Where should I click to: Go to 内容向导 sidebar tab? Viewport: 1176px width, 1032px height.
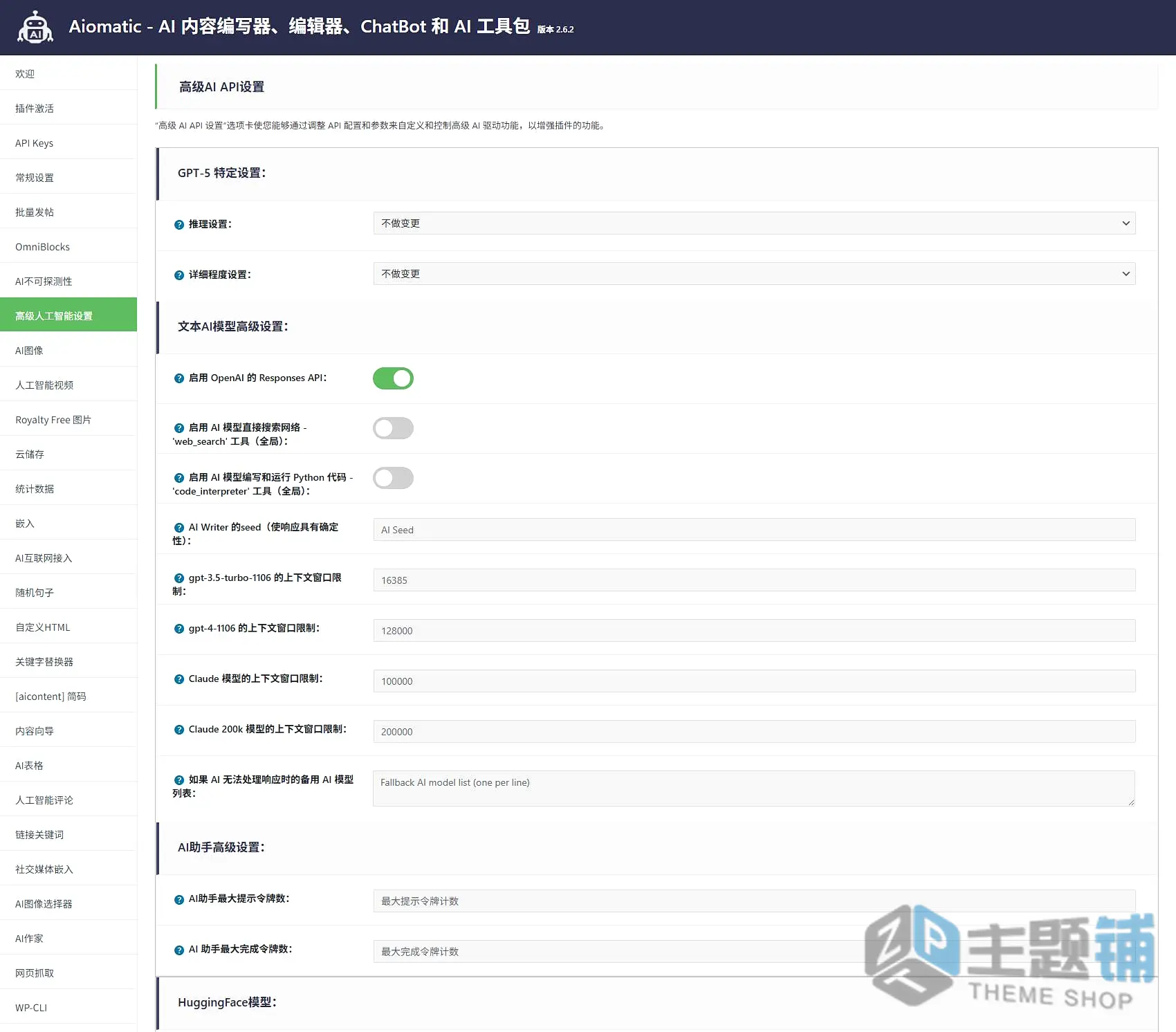coord(68,730)
